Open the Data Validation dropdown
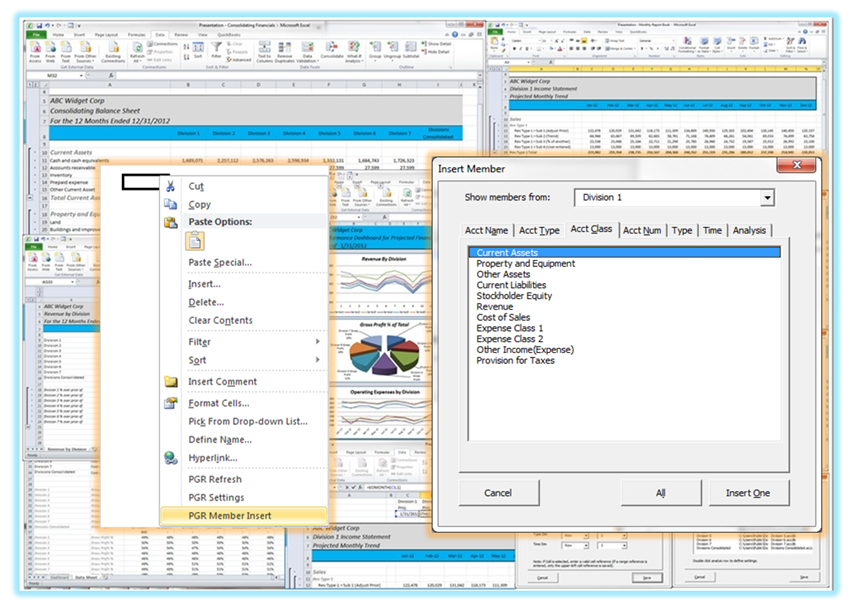850x609 pixels. 307,52
